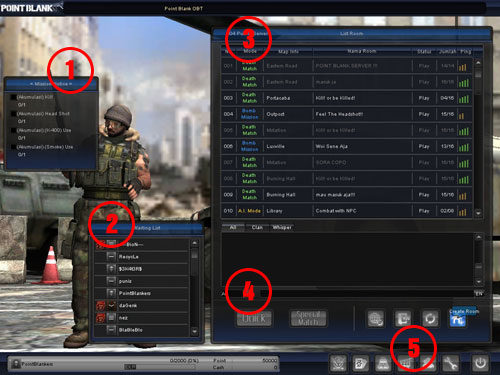The height and width of the screenshot is (375, 500).
Task: Click red clan badge beside nez
Action: pos(100,318)
